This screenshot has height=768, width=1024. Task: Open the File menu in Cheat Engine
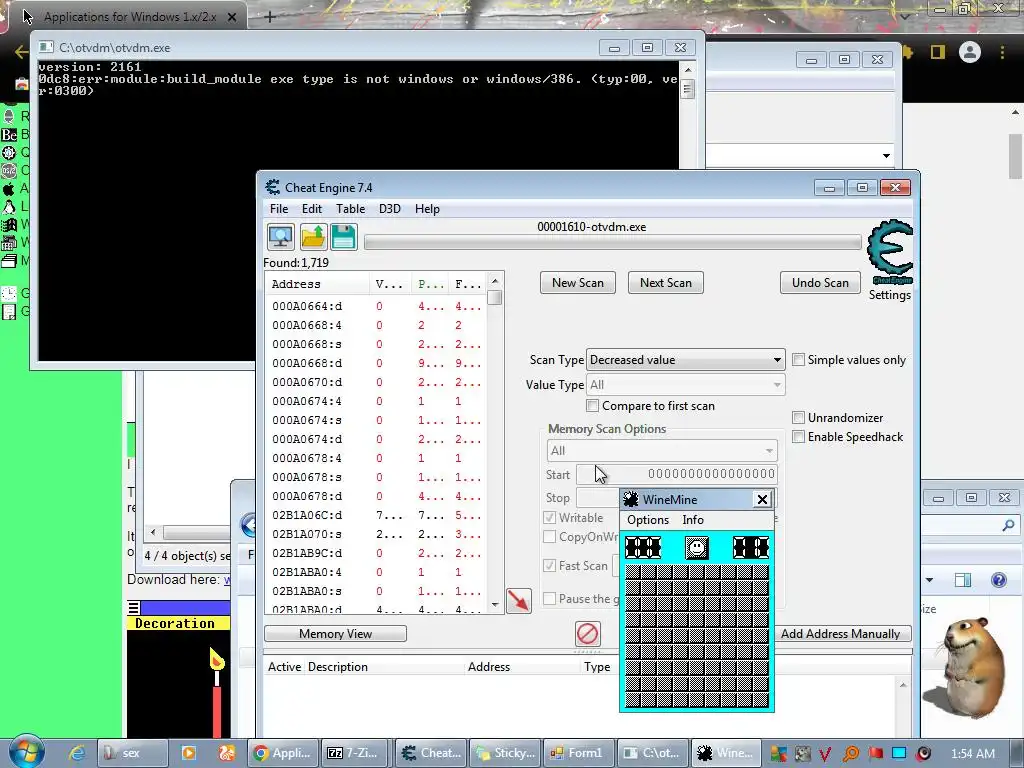pos(279,209)
